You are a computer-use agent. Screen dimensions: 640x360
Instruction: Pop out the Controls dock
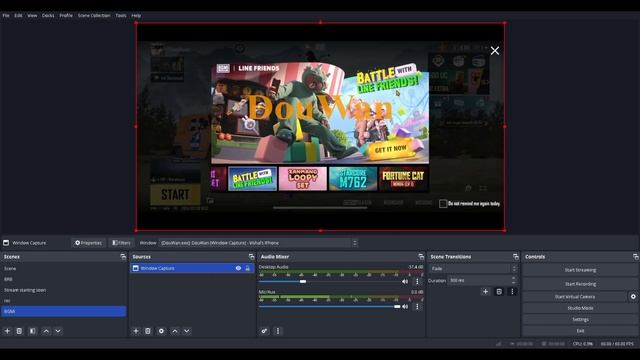[636, 257]
